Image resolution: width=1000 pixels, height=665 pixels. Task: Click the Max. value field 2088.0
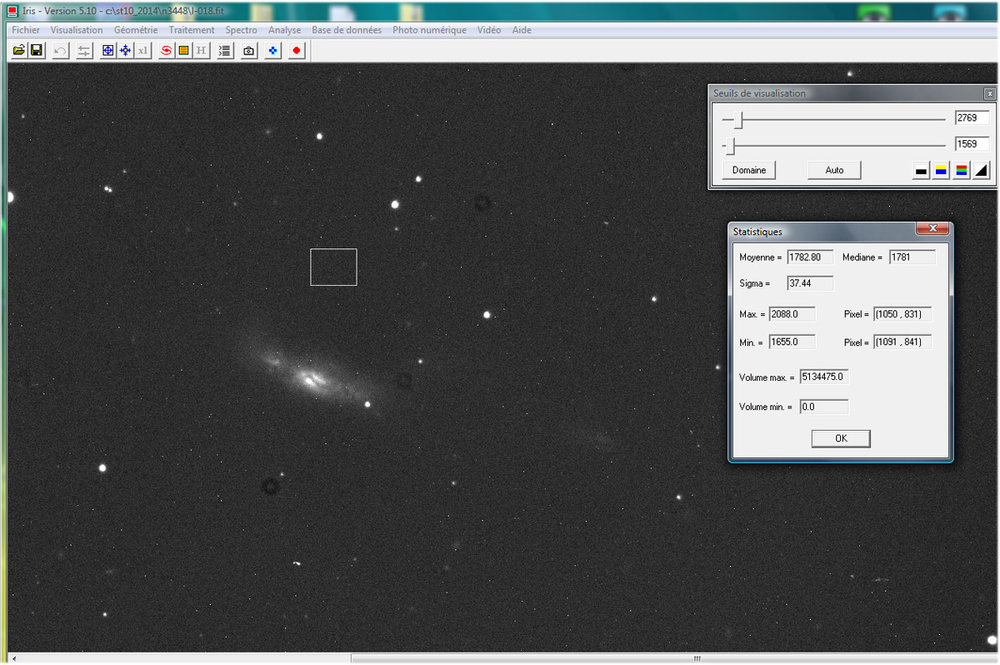click(792, 314)
